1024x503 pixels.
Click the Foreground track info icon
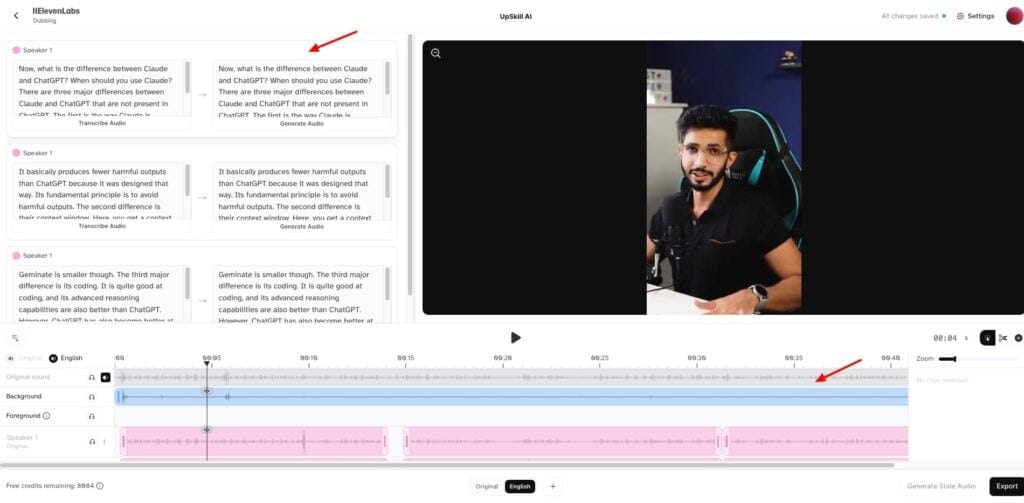(x=47, y=415)
